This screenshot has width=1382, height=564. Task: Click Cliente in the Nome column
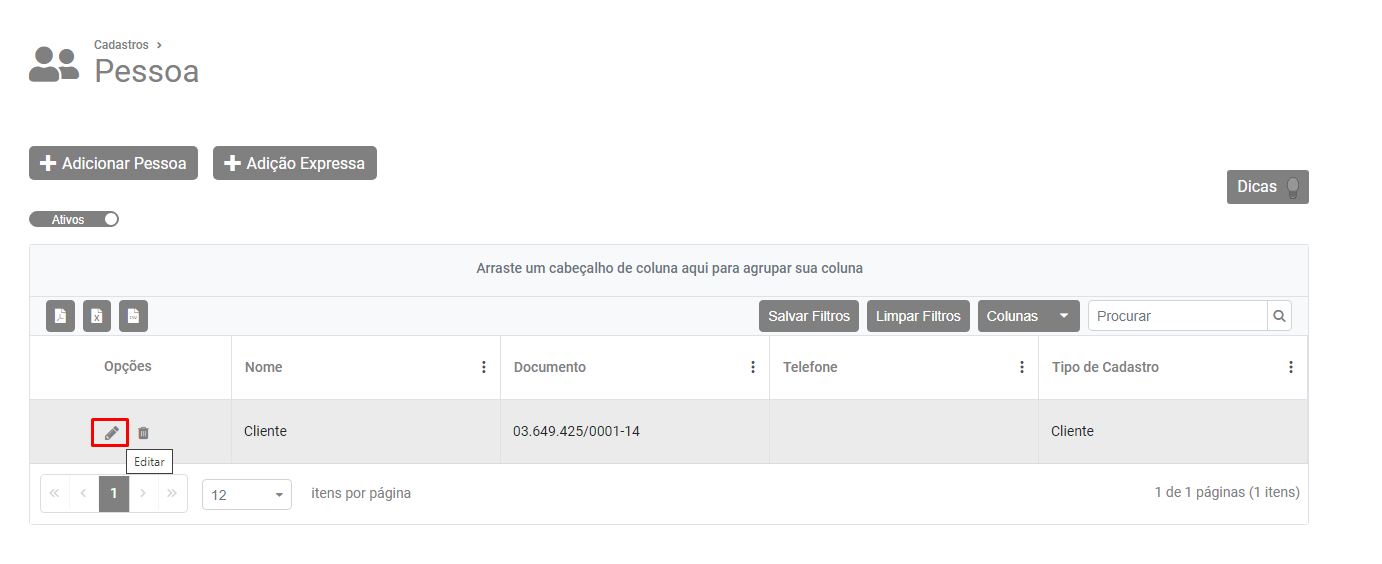pos(265,431)
